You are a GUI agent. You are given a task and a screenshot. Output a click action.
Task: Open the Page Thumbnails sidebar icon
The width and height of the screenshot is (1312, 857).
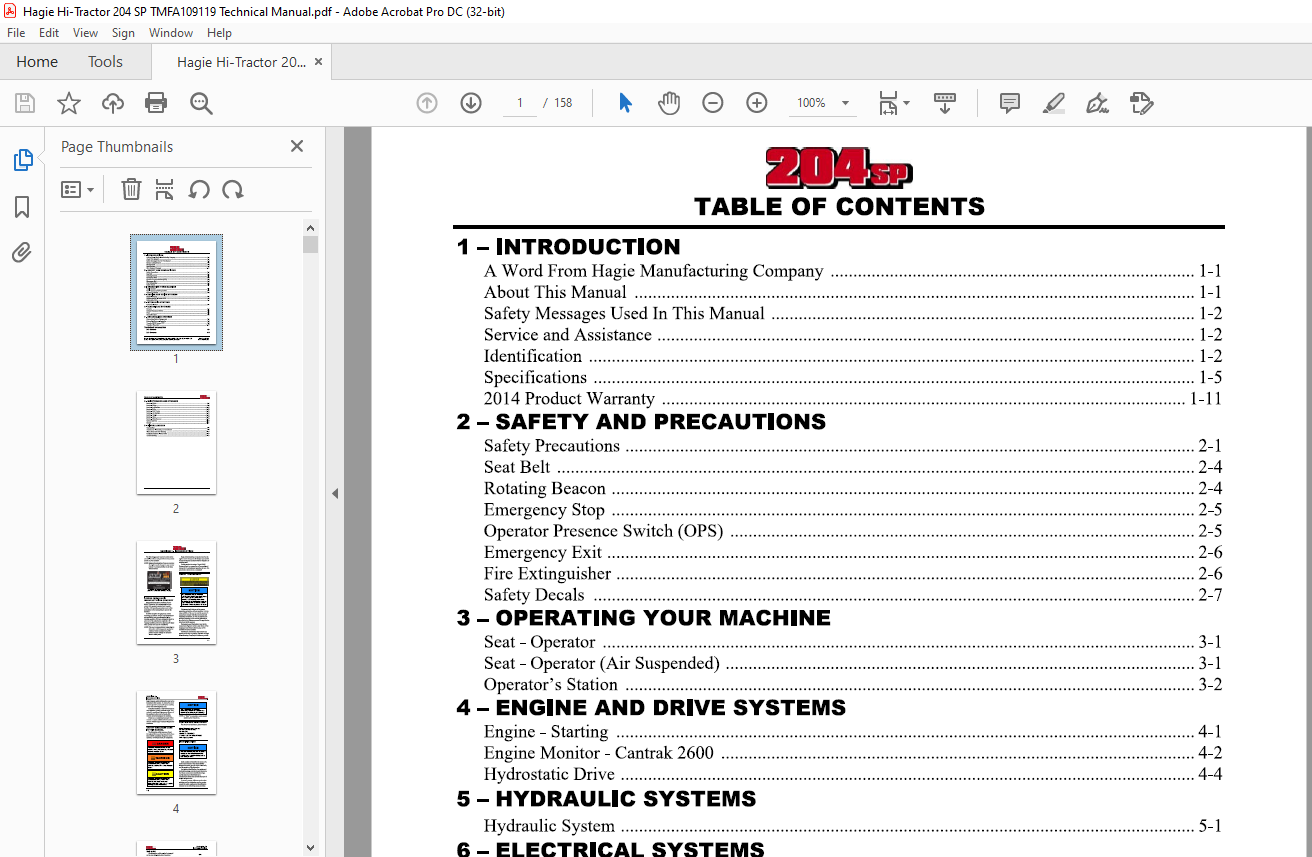22,160
